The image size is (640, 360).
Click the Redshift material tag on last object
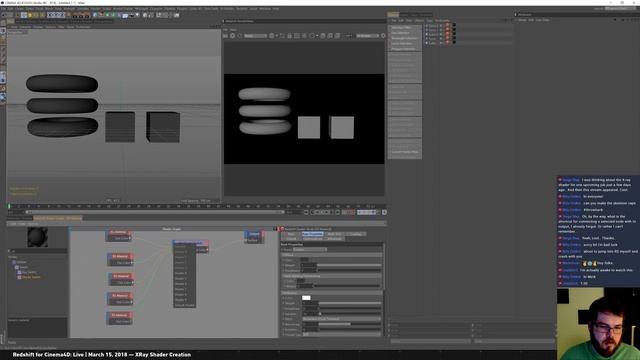pyautogui.click(x=447, y=42)
